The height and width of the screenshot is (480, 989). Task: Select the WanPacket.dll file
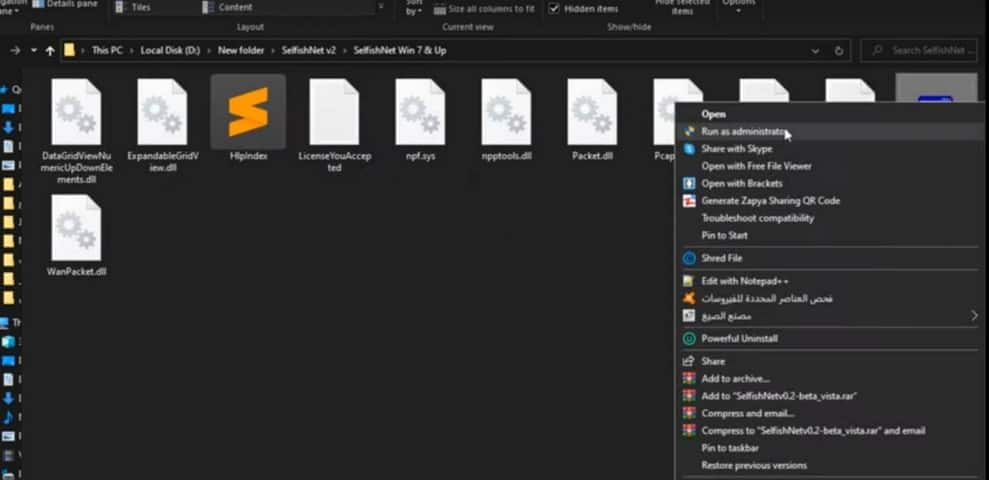76,228
